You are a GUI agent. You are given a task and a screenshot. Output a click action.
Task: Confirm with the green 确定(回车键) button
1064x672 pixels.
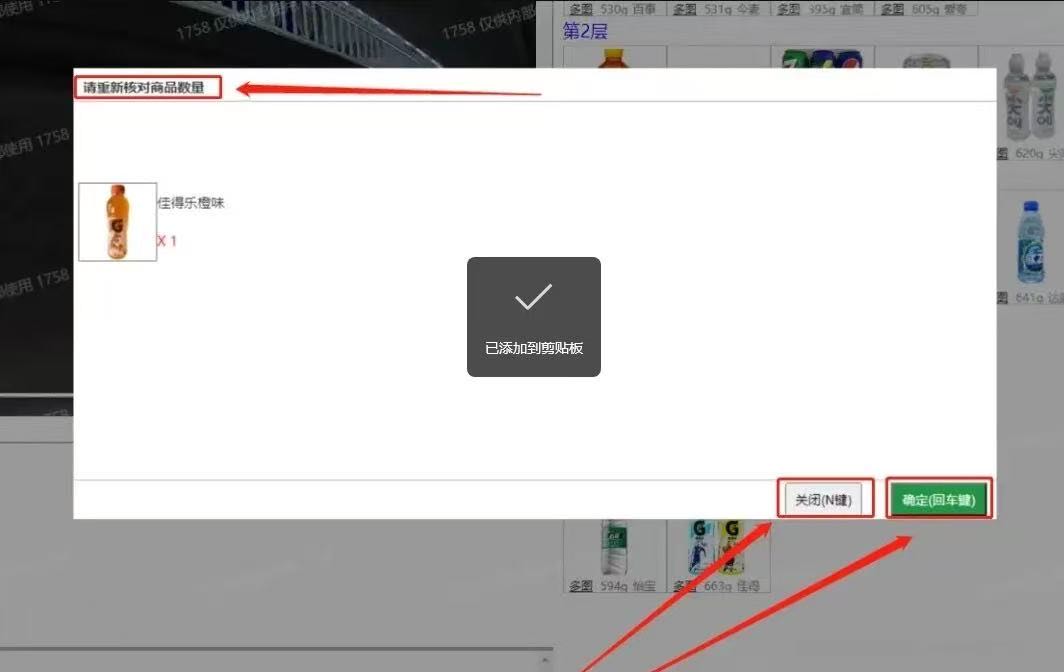938,500
